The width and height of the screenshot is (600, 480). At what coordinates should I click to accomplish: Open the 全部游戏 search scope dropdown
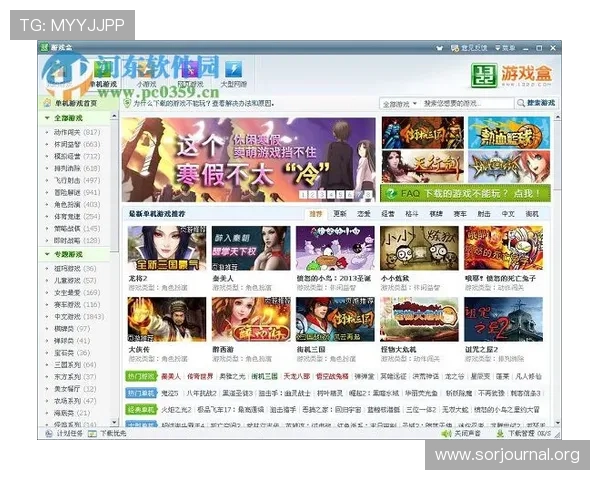[x=400, y=104]
